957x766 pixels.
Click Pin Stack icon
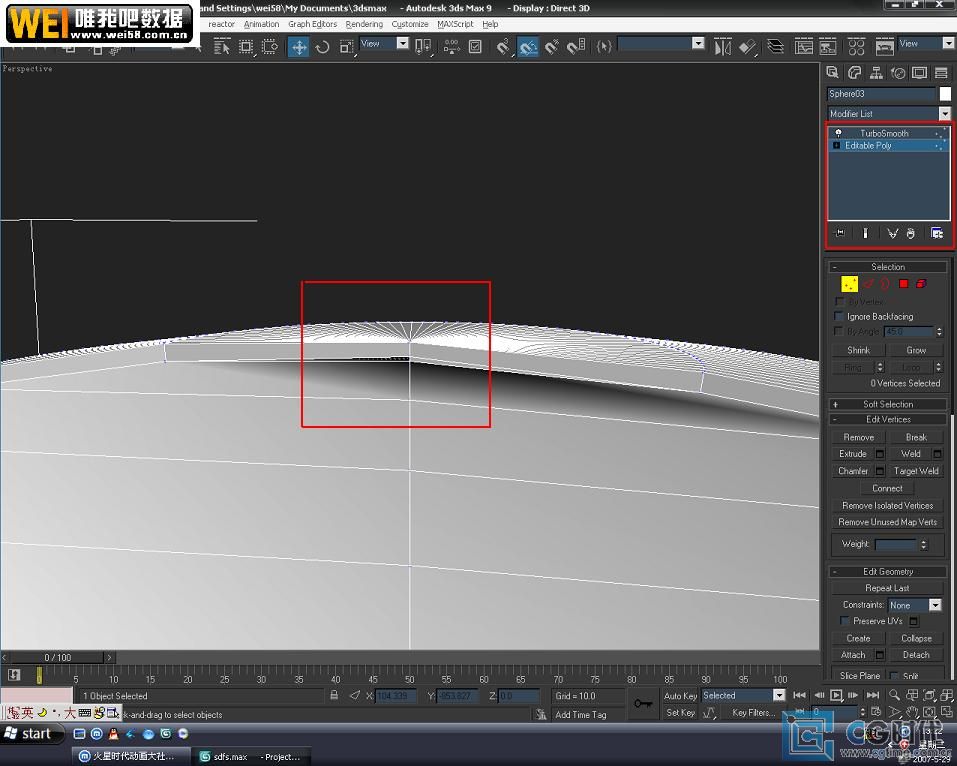pyautogui.click(x=840, y=233)
